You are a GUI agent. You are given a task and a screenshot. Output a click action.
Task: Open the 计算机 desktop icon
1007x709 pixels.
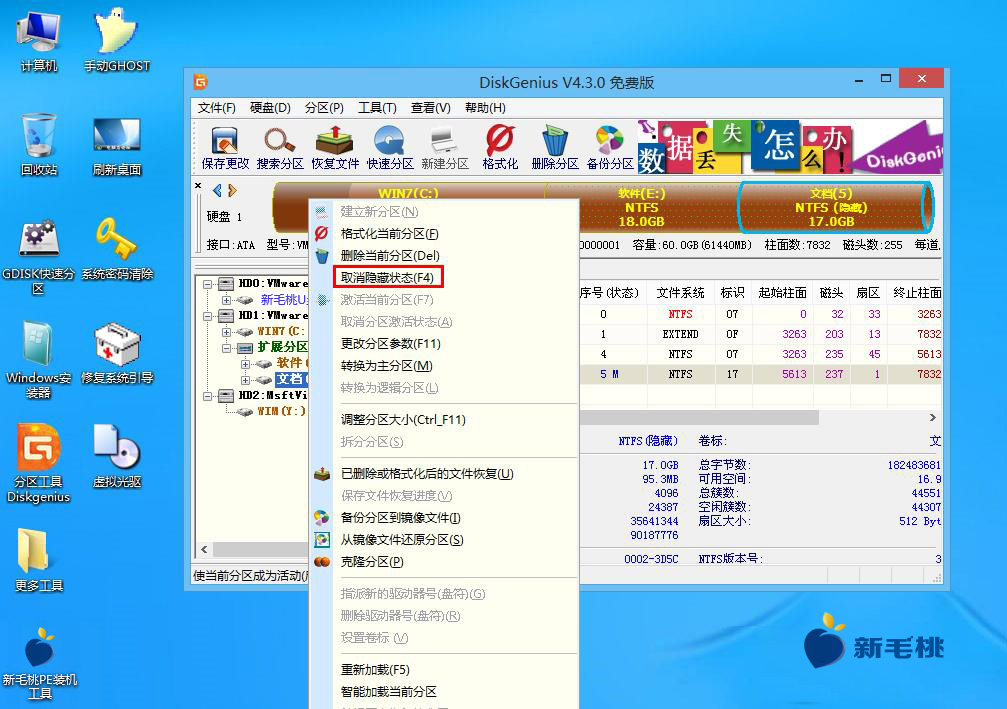39,41
